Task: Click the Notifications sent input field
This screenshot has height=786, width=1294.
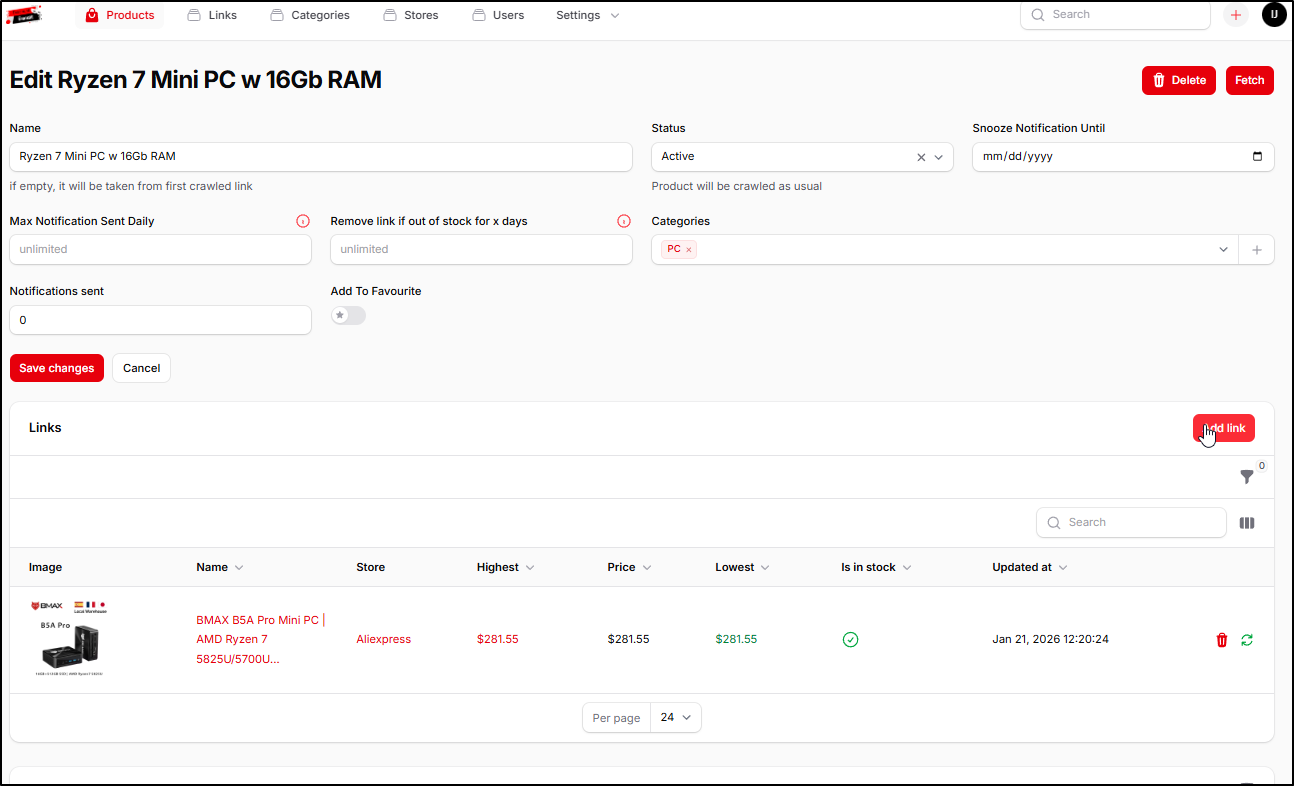Action: 160,320
